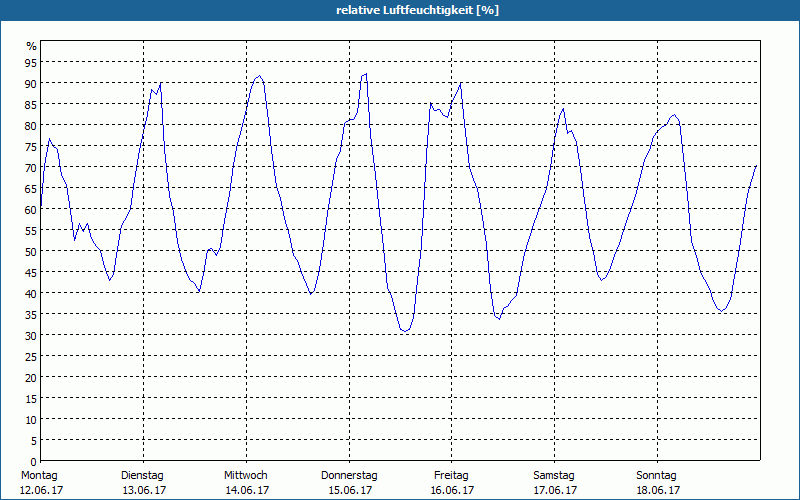Click the 'Samstag' day label
Viewport: 800px width, 500px height.
[x=554, y=475]
